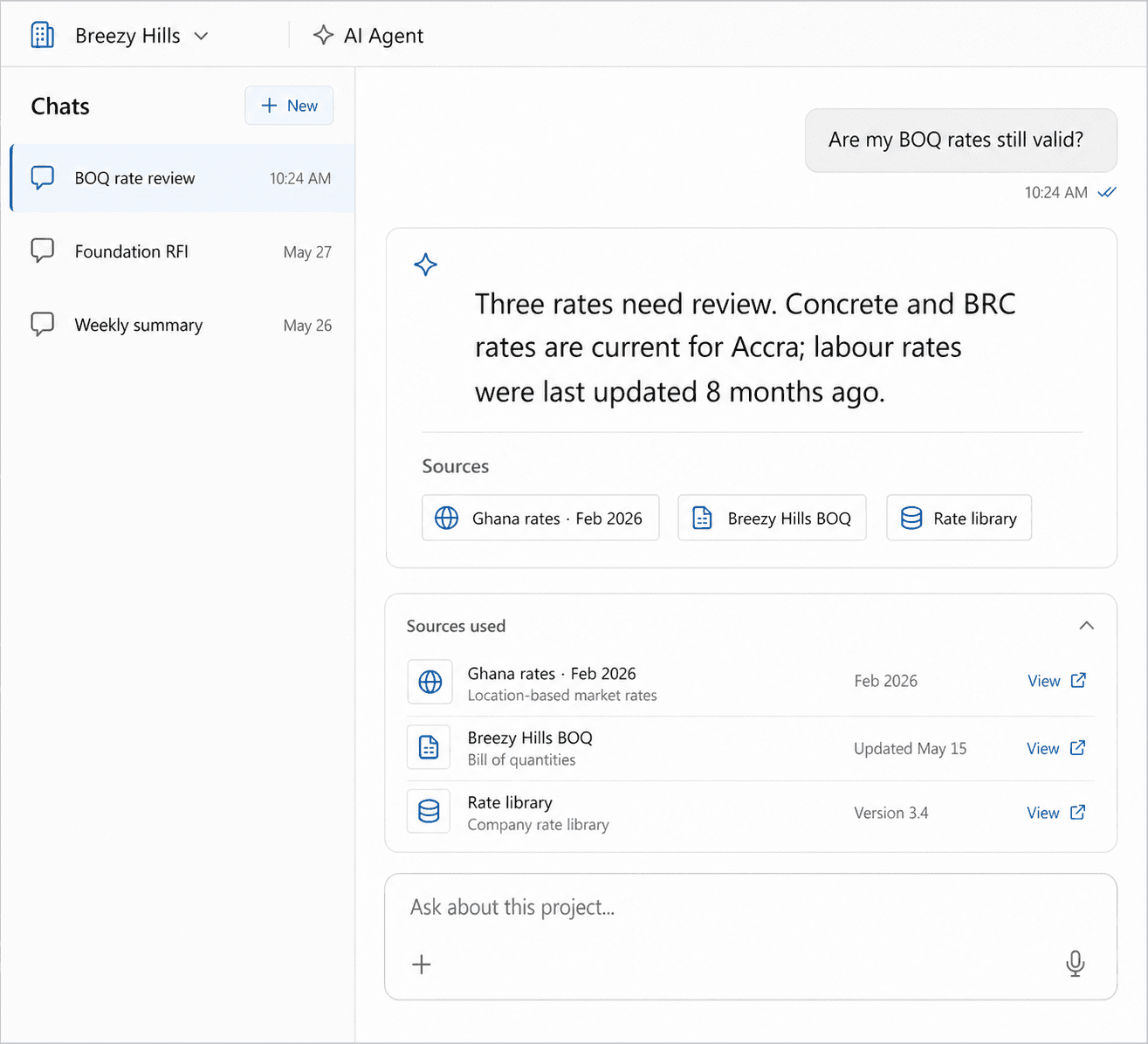Start a new chat with New button
This screenshot has height=1044, width=1148.
tap(289, 106)
